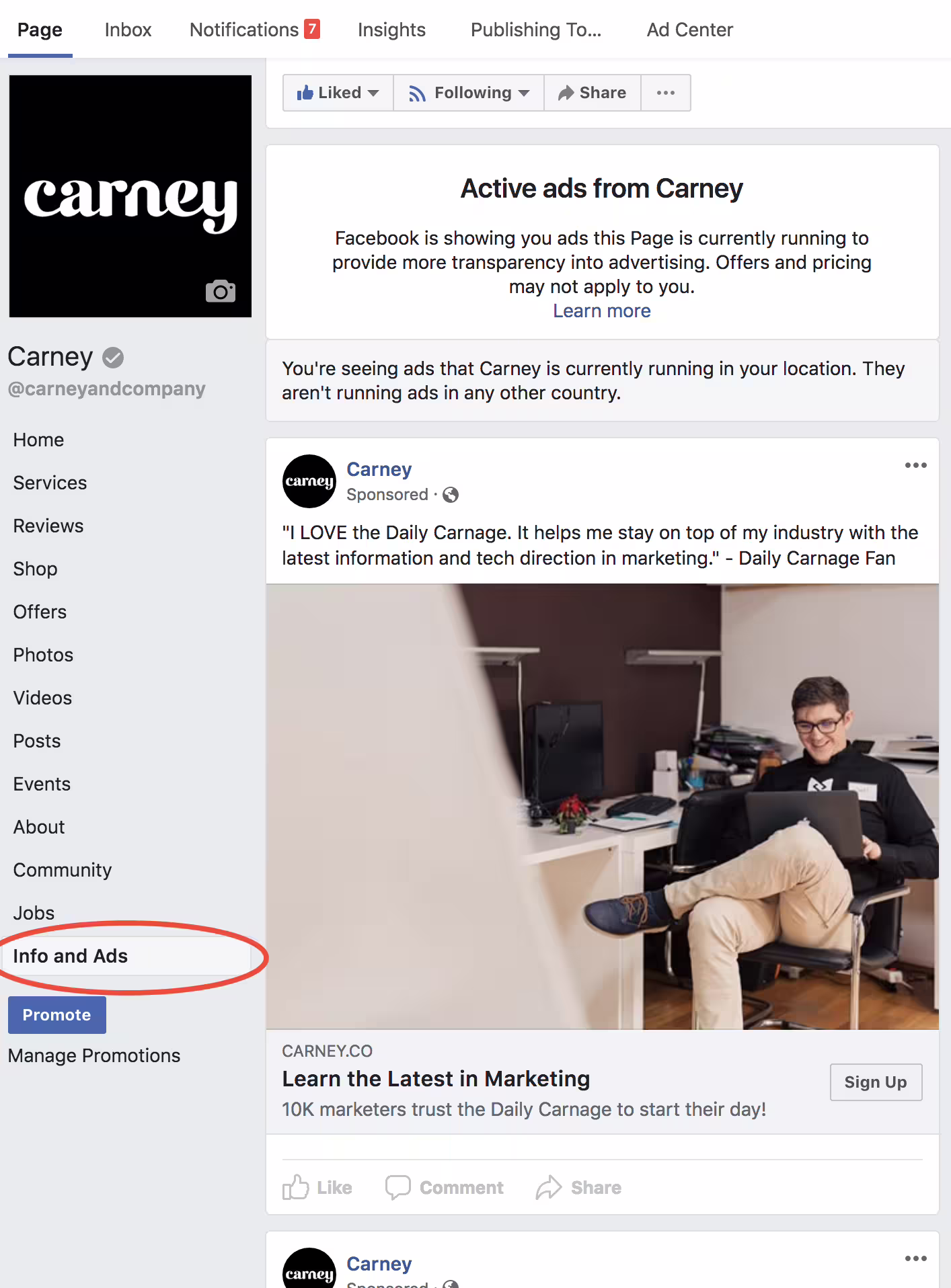The image size is (951, 1288).
Task: Click the globe audience icon beside Sponsored
Action: tap(451, 495)
